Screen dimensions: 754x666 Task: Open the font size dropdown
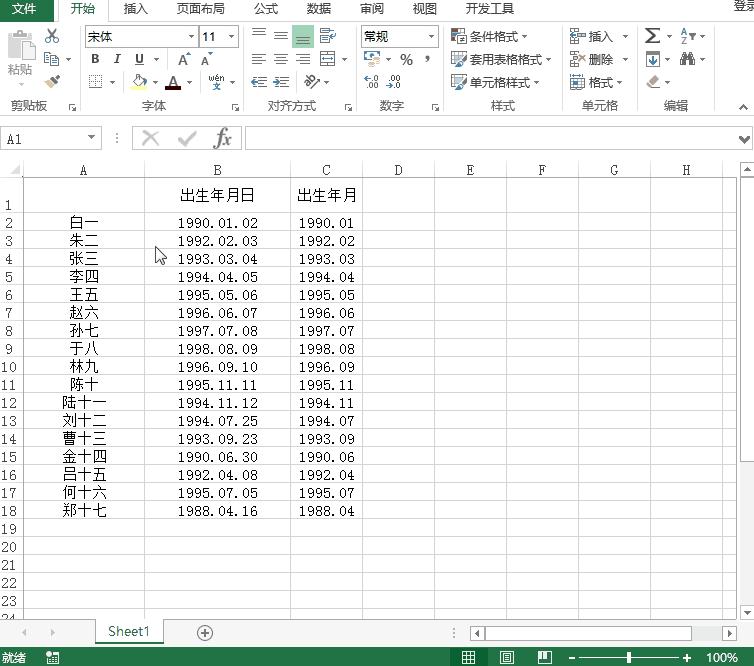point(232,37)
